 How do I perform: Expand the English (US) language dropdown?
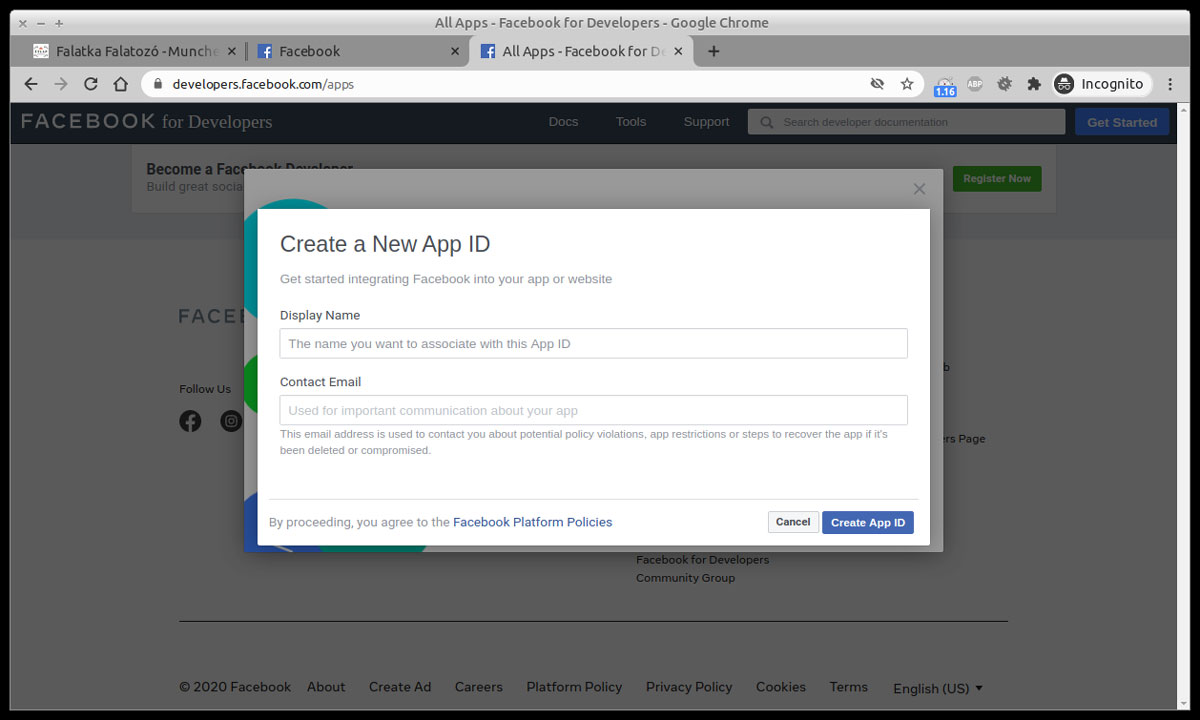(937, 688)
